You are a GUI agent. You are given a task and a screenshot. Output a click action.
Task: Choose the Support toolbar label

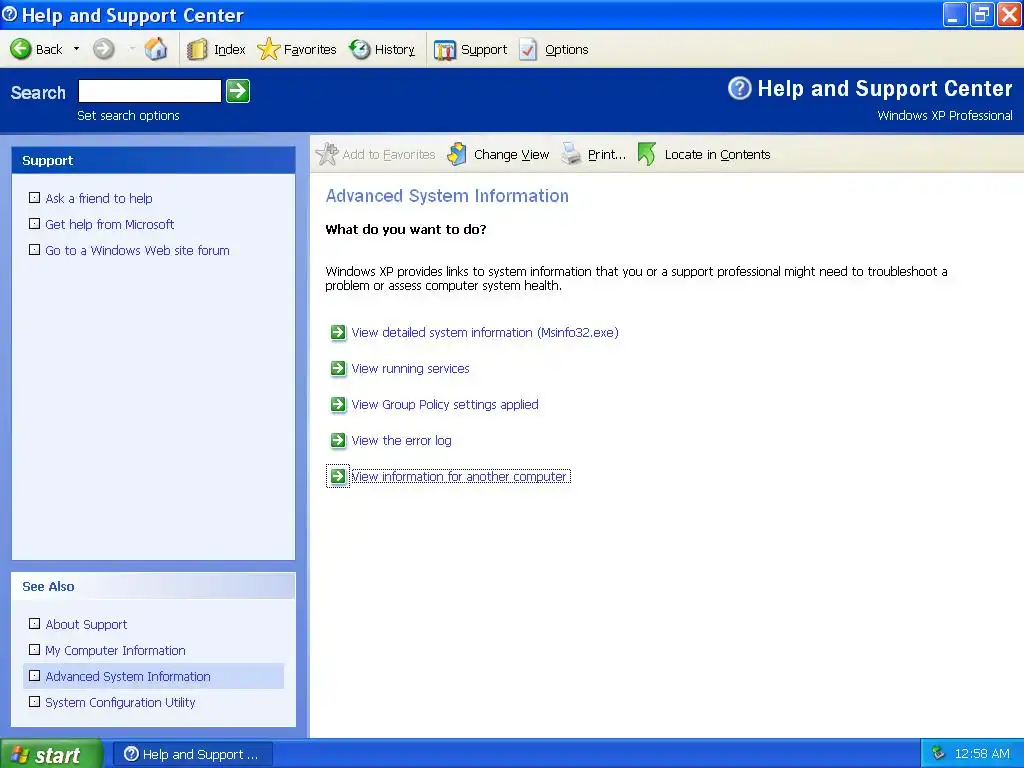484,50
